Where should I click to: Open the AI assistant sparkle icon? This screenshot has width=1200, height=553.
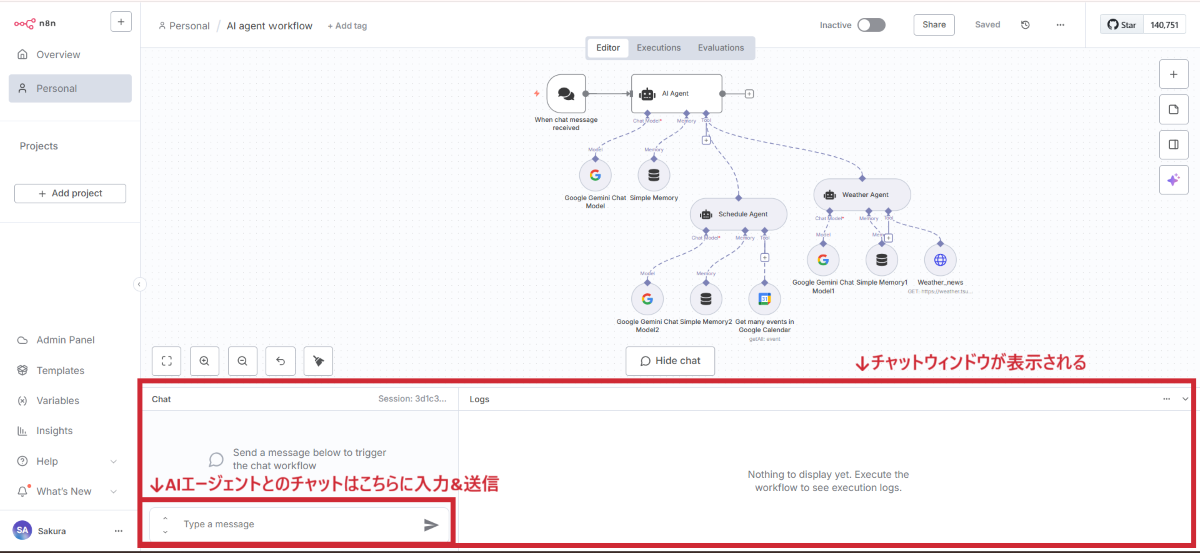coord(1173,179)
